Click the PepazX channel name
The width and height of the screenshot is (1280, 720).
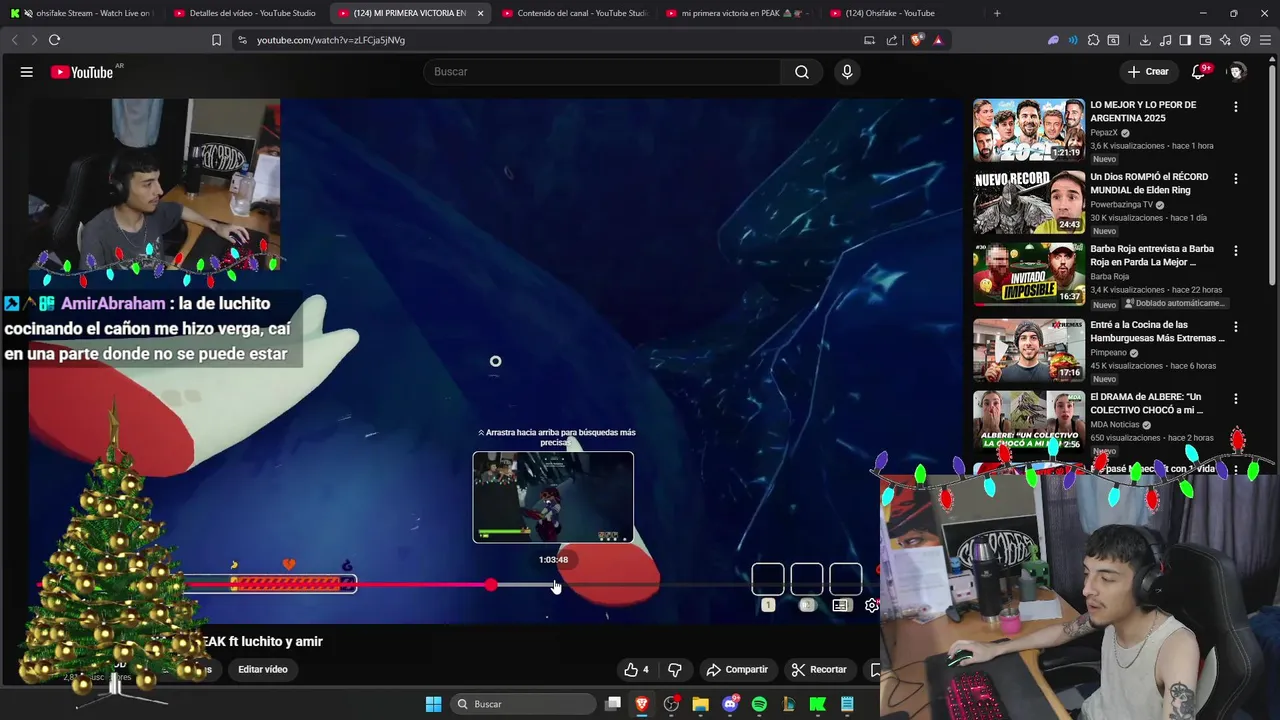[1104, 133]
